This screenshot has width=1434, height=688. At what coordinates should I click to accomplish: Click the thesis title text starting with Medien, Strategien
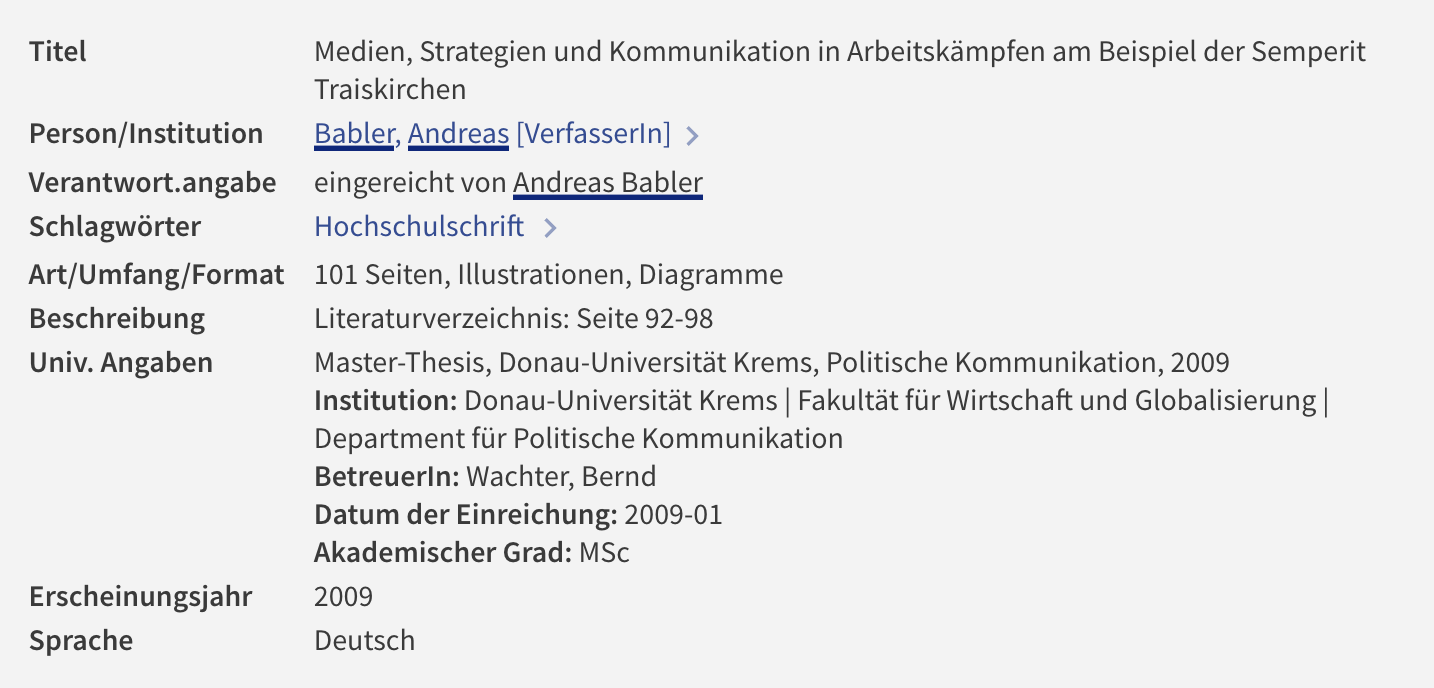(840, 70)
